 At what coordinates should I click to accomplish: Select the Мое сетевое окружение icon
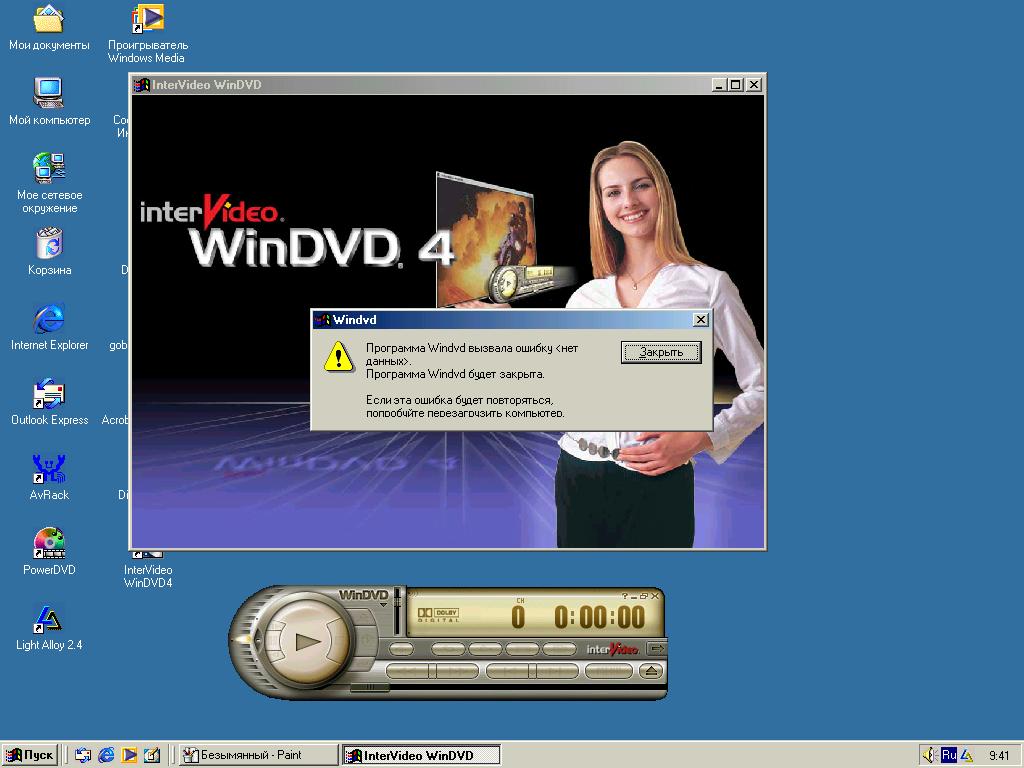tap(49, 184)
